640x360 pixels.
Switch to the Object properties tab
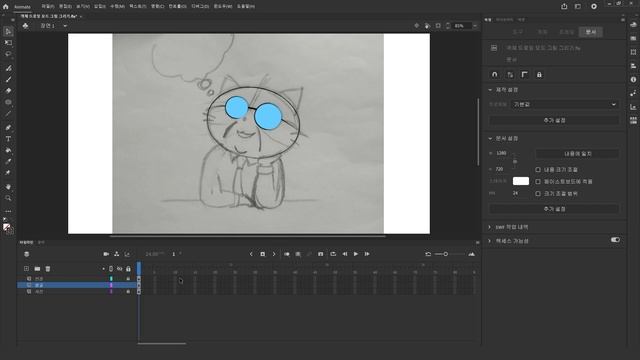(x=542, y=32)
